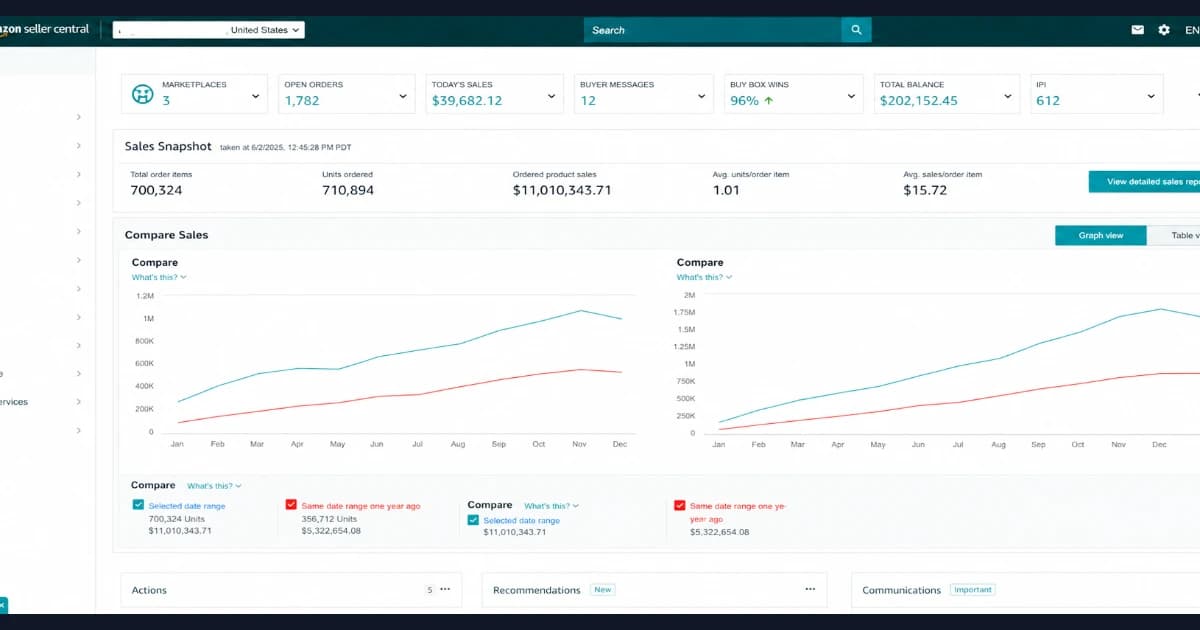The width and height of the screenshot is (1200, 630).
Task: Click the Buy Box Wins 96% value
Action: click(x=745, y=101)
